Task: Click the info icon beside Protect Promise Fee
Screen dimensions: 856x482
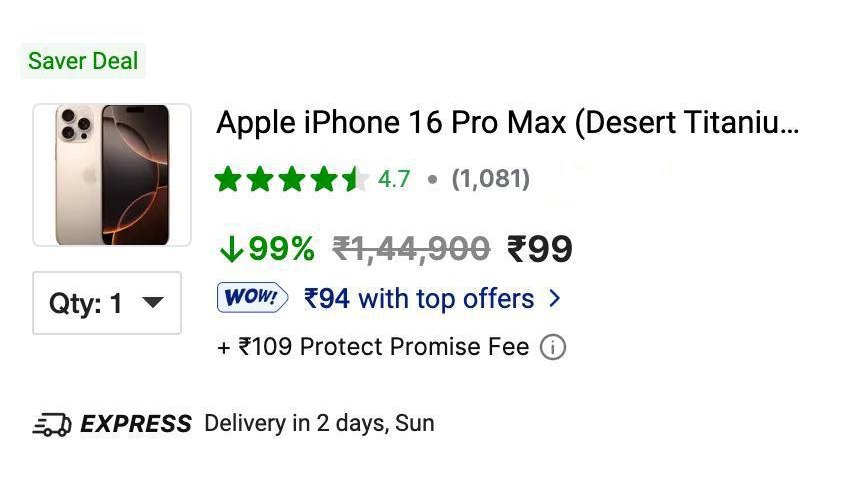Action: tap(553, 347)
